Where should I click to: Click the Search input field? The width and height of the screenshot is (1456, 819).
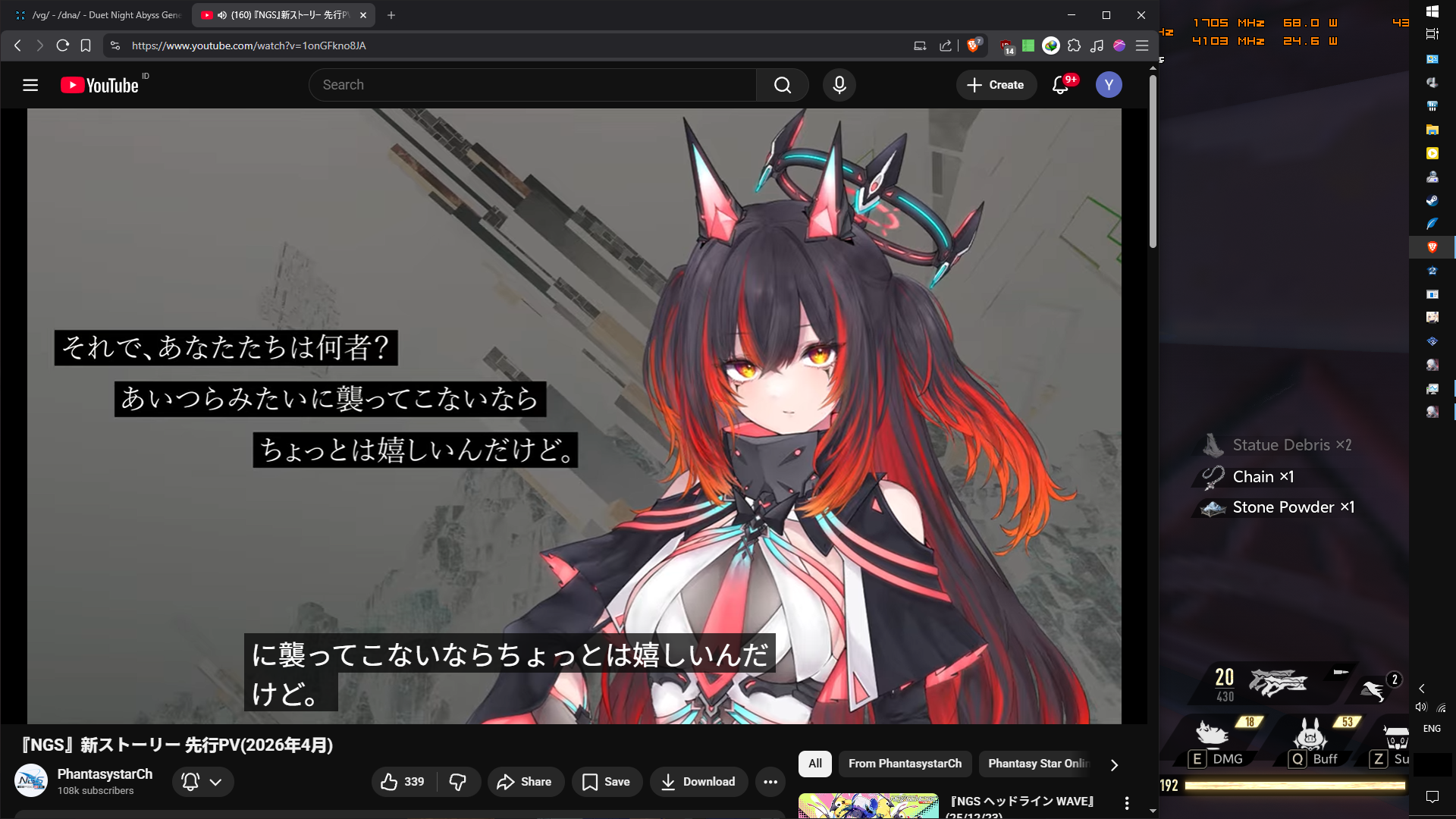[531, 85]
